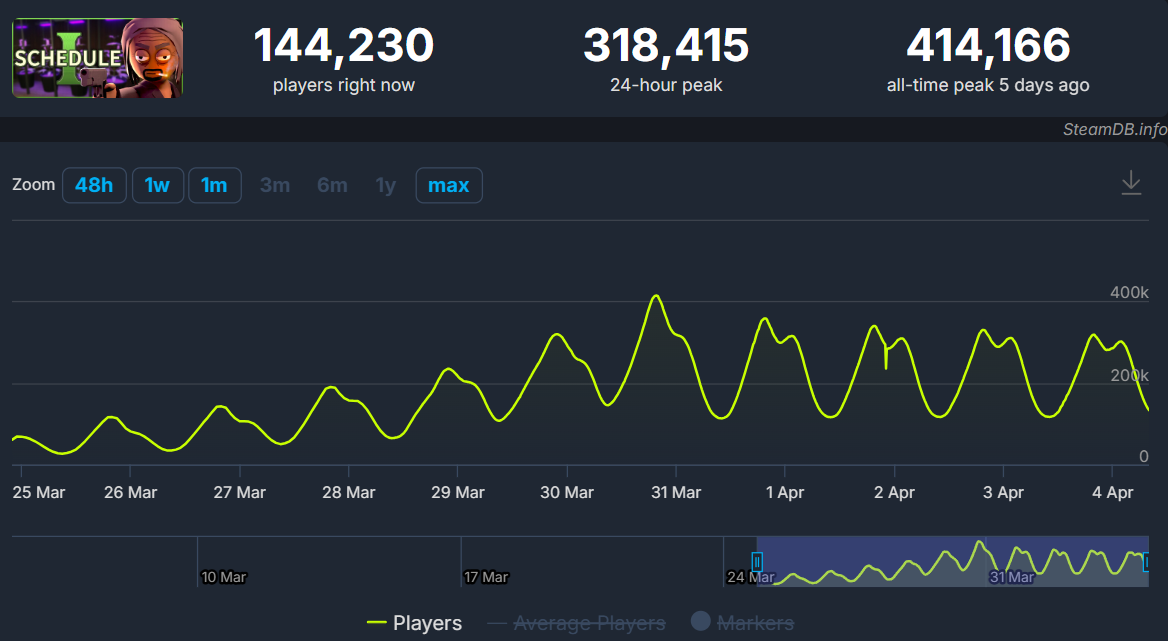The image size is (1168, 641).
Task: Click the navigator near 10 Mar
Action: [x=223, y=562]
